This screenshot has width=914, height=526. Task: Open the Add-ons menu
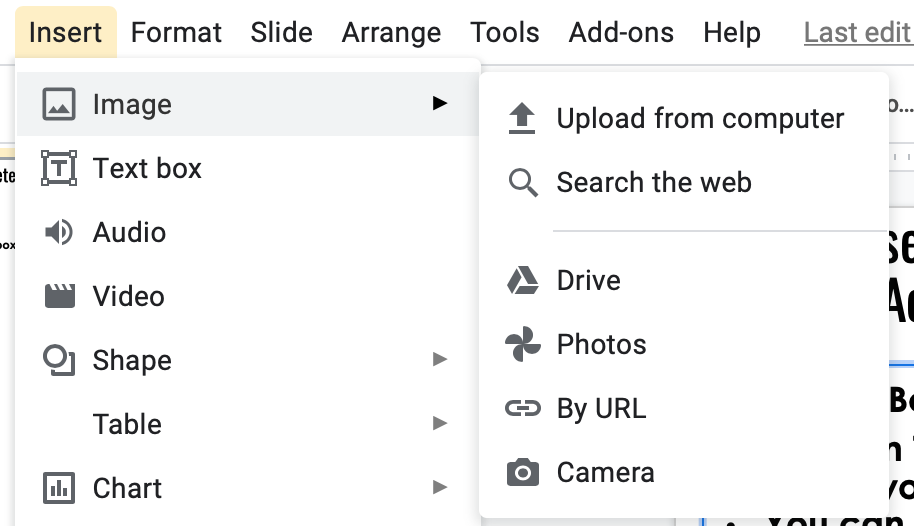(621, 32)
